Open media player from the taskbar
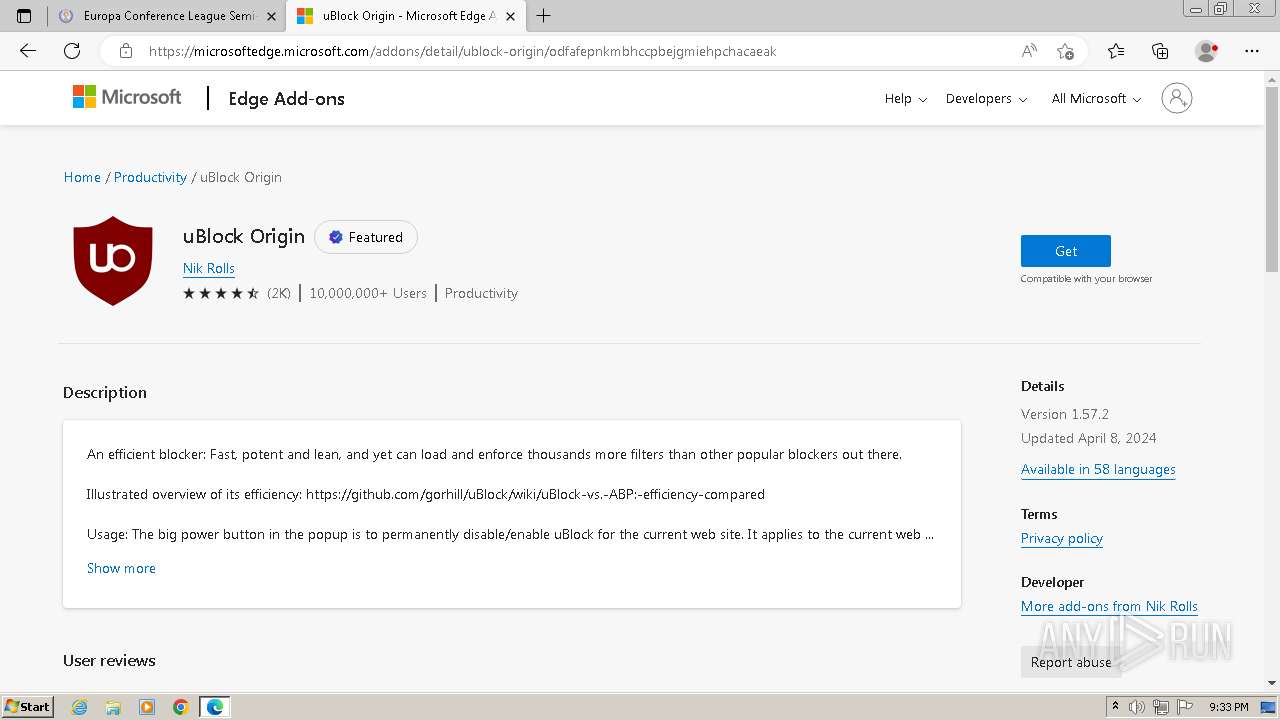Viewport: 1280px width, 720px height. pos(147,707)
